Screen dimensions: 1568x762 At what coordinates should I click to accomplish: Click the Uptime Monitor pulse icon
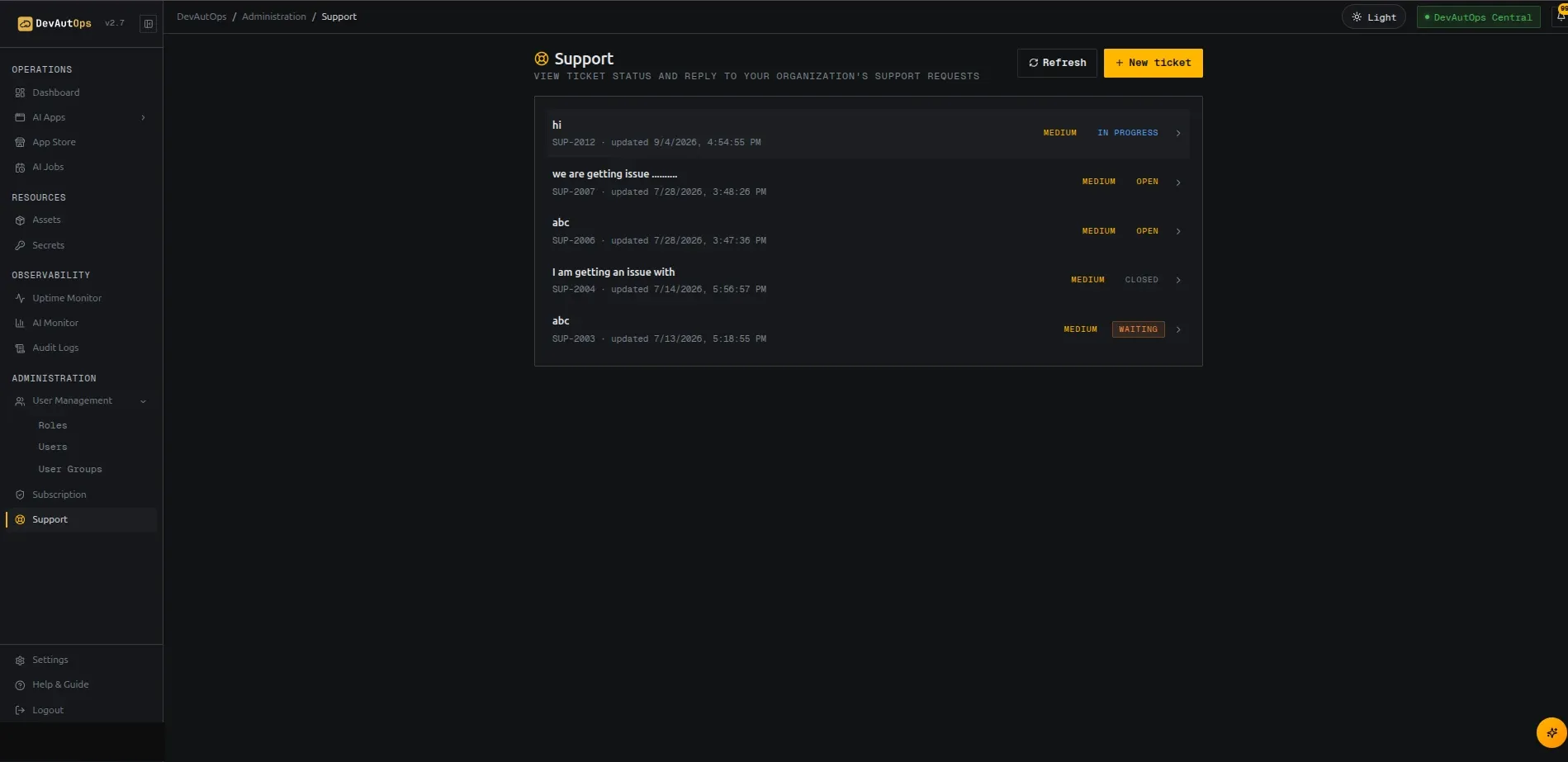[x=20, y=298]
